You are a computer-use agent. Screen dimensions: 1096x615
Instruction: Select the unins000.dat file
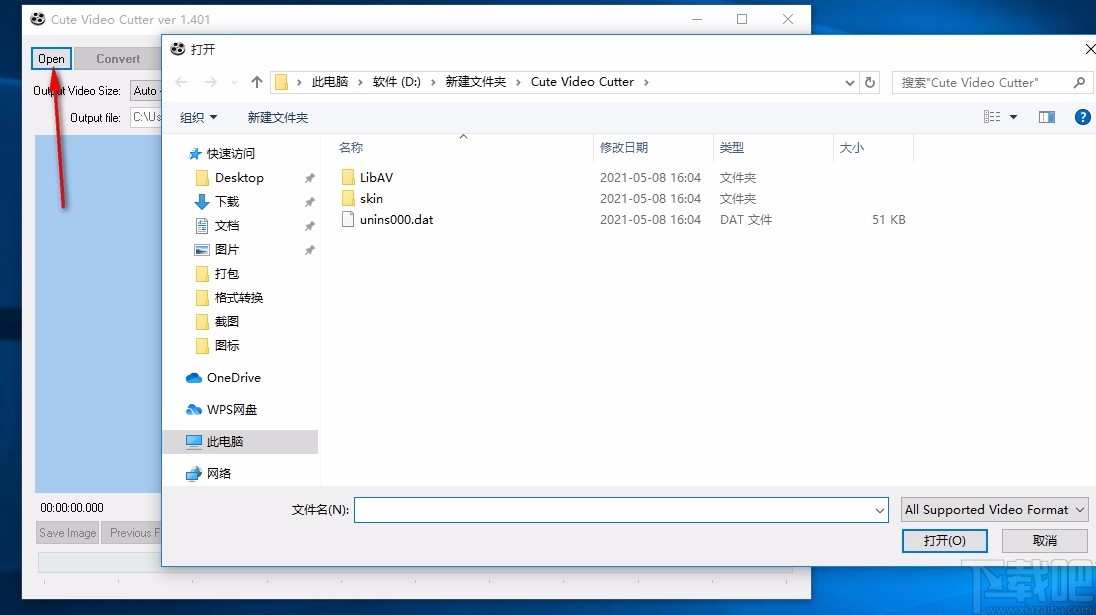[388, 219]
